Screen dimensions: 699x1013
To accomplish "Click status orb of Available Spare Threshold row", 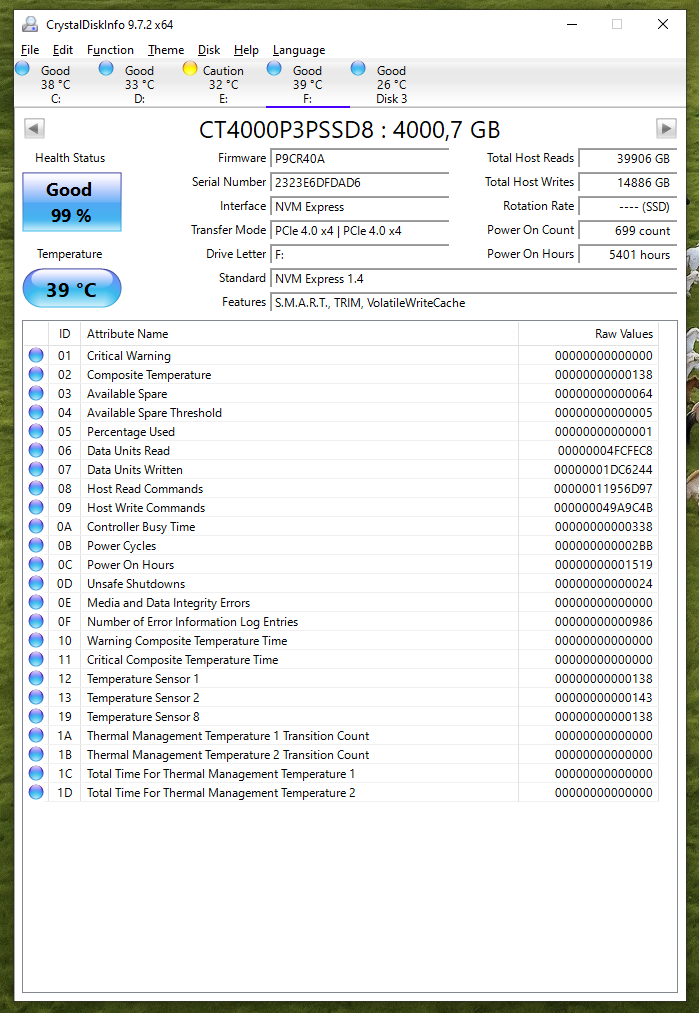I will [36, 412].
